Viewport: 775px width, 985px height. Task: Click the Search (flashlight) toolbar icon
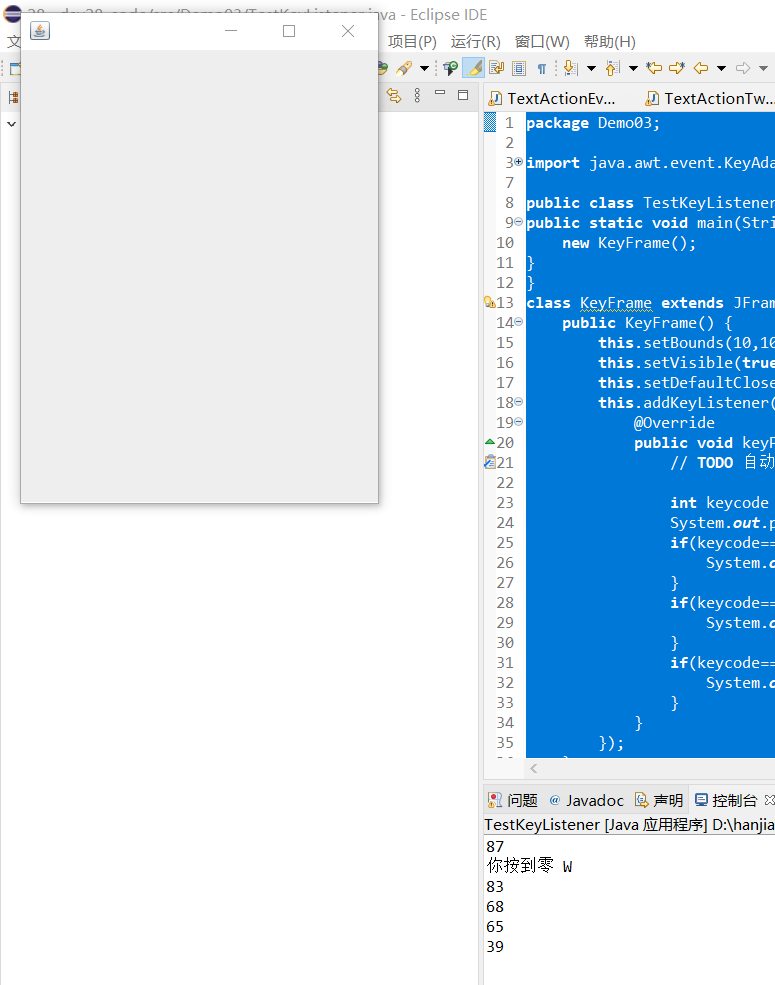click(x=404, y=68)
